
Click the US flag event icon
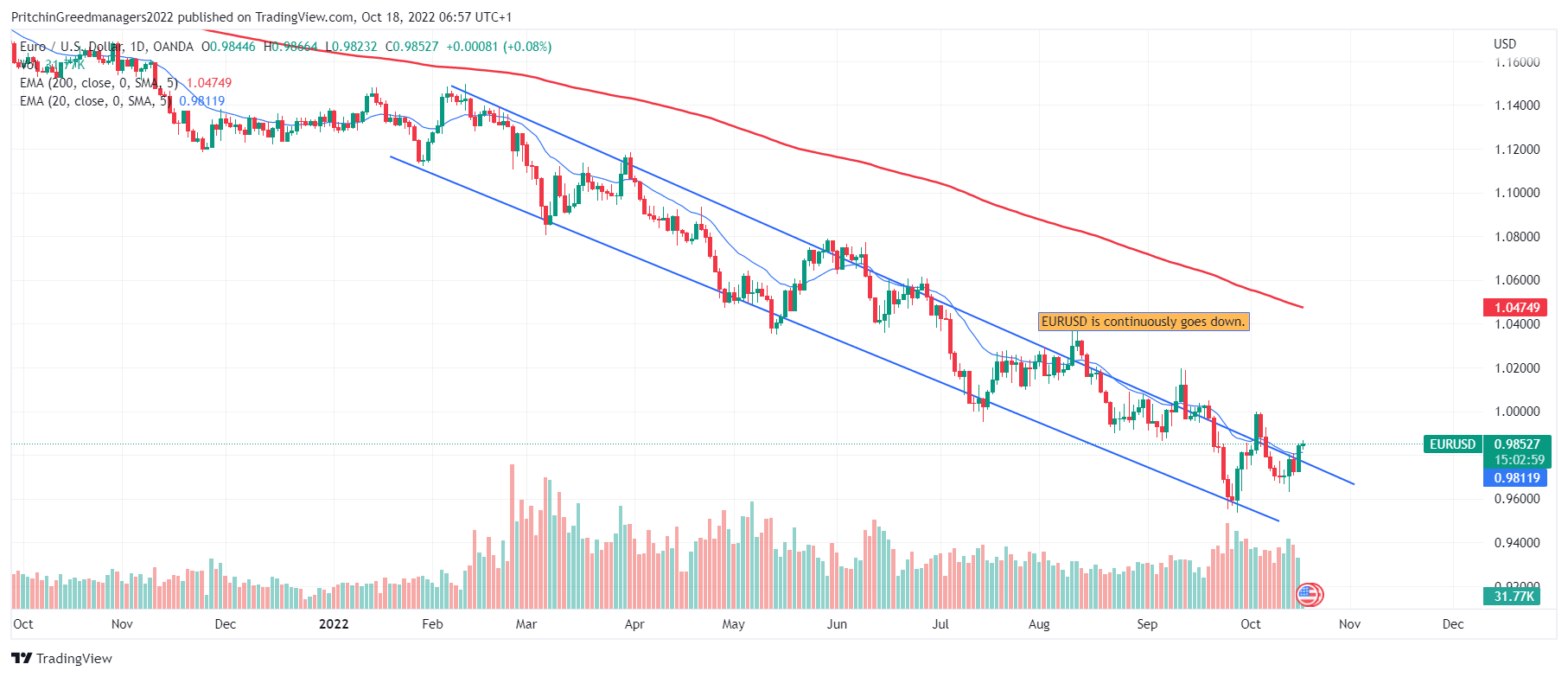[1310, 595]
